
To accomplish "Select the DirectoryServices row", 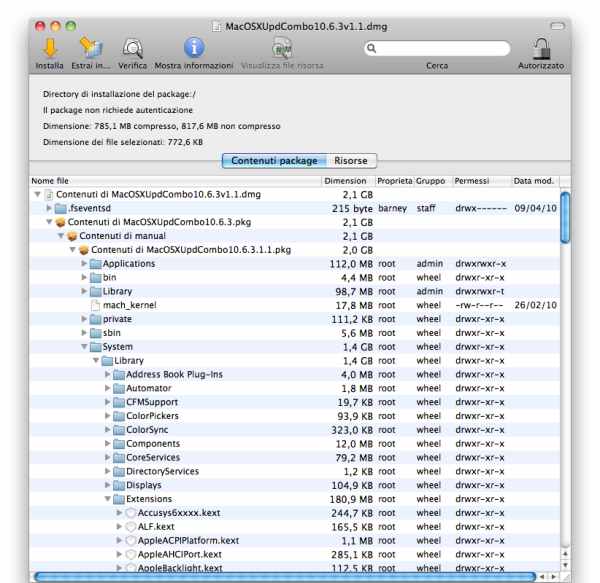I will click(295, 471).
